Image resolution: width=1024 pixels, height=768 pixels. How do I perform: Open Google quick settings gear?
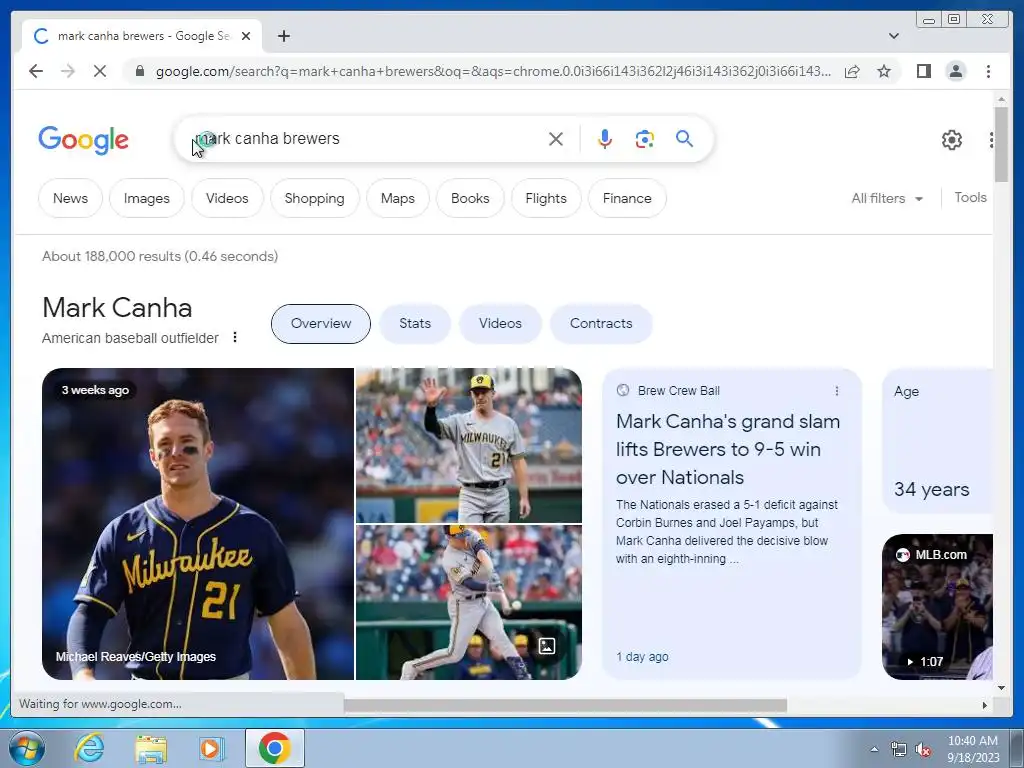click(x=952, y=140)
